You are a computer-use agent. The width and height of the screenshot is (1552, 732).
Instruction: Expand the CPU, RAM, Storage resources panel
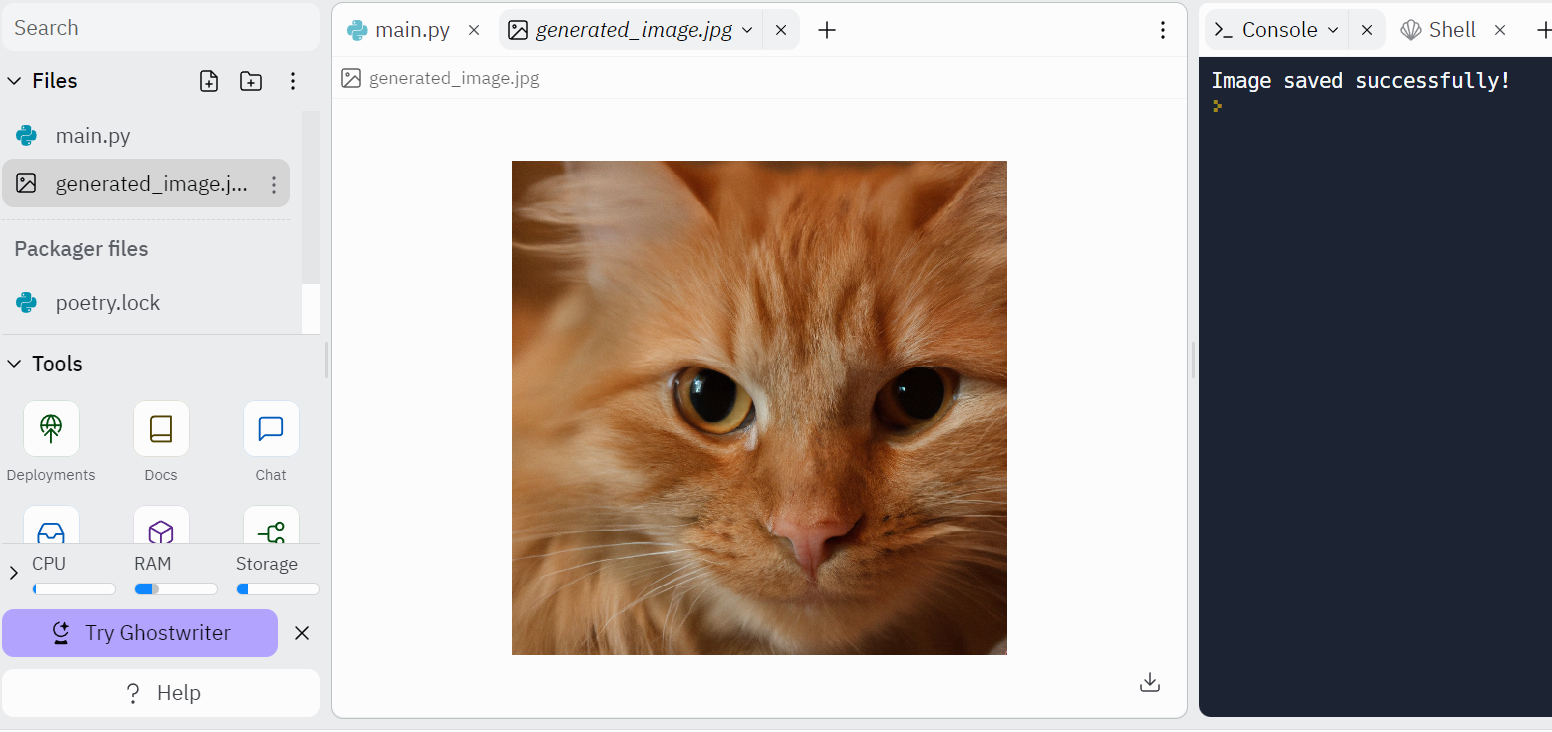click(x=14, y=573)
